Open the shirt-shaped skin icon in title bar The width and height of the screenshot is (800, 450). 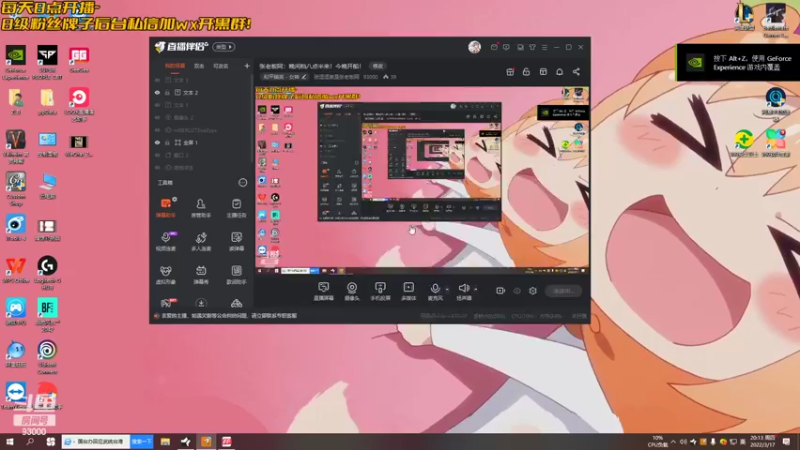(x=532, y=47)
